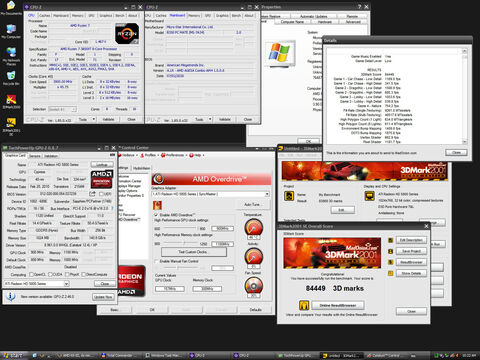The width and height of the screenshot is (480, 360).
Task: Click the Validate button in left CPU-Z
Action: point(108,119)
